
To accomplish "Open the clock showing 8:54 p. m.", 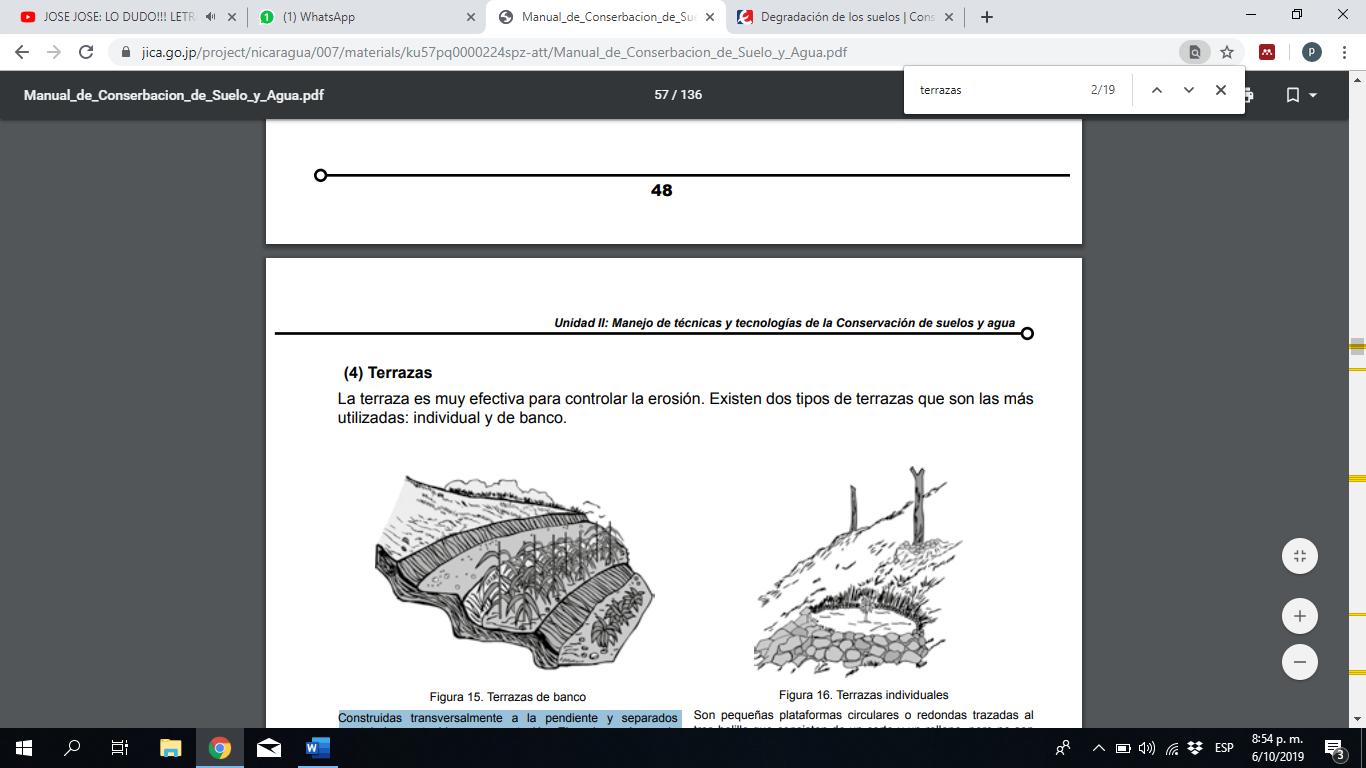I will 1278,748.
